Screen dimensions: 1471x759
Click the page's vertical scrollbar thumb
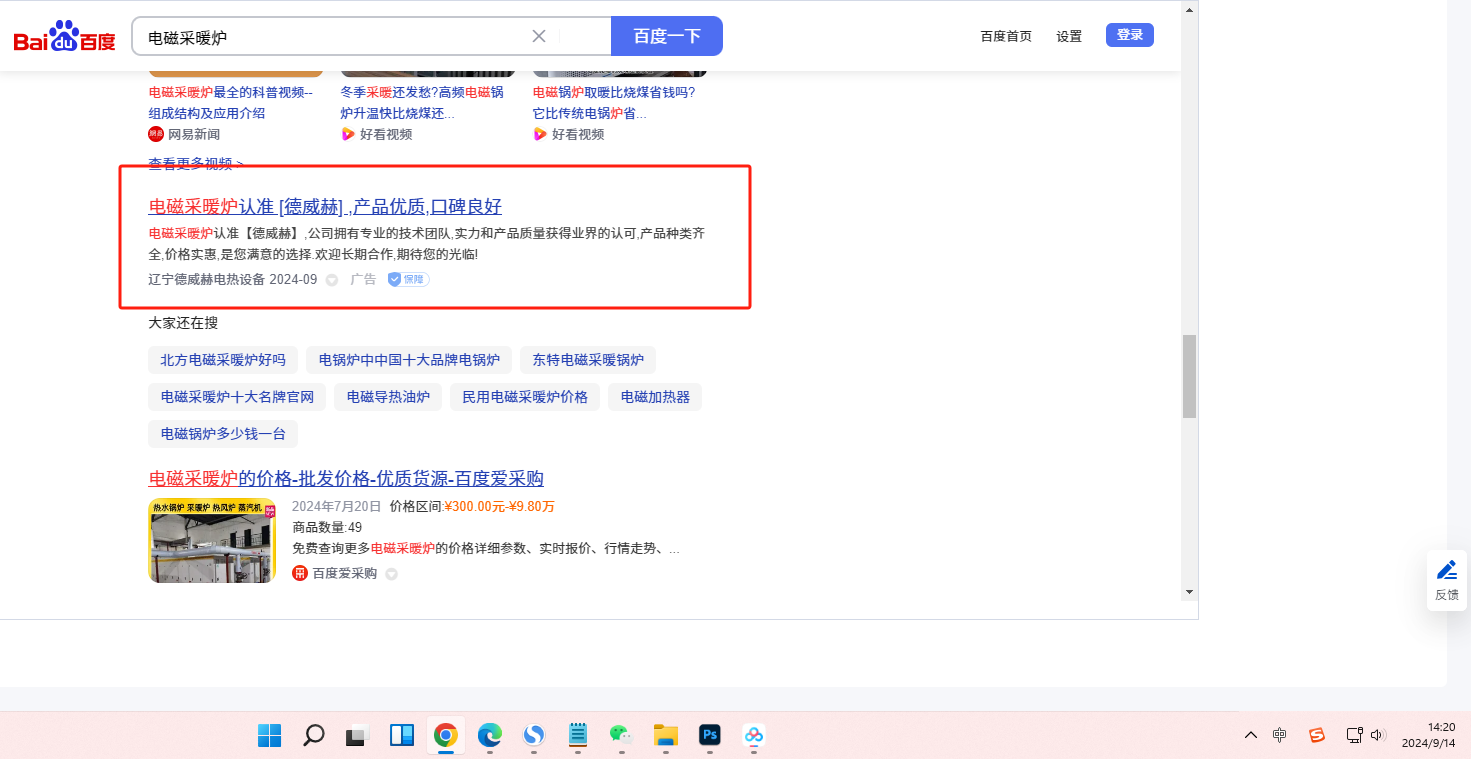1189,376
